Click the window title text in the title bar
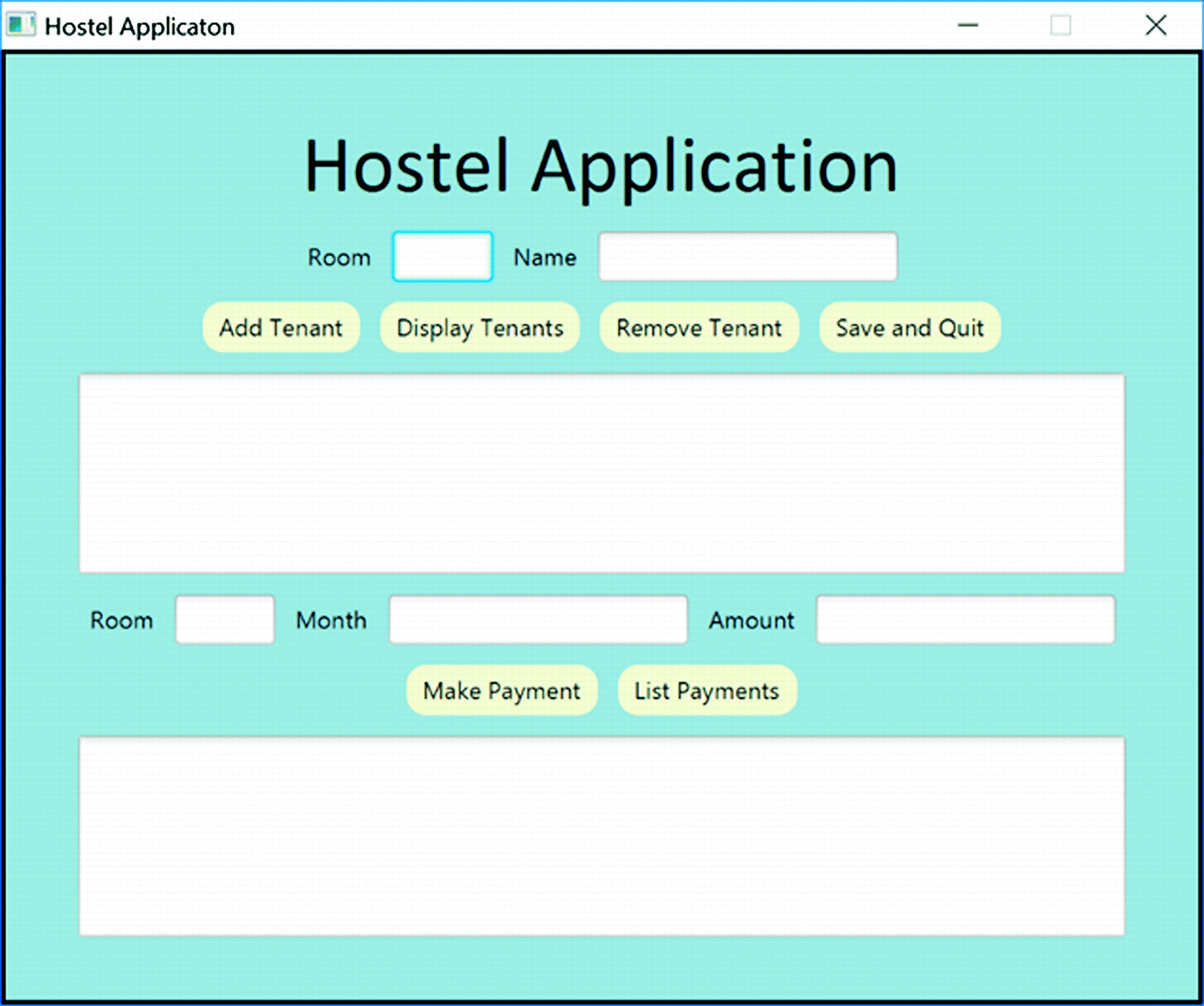This screenshot has height=1006, width=1204. point(140,27)
